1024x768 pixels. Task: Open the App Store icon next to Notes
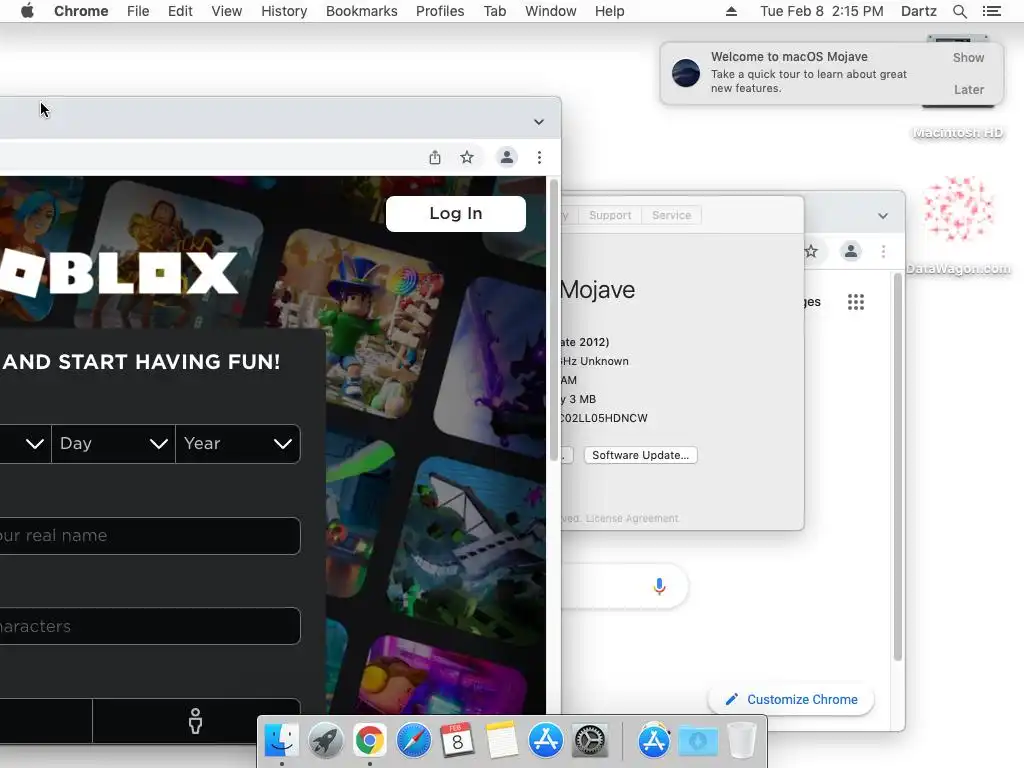546,741
